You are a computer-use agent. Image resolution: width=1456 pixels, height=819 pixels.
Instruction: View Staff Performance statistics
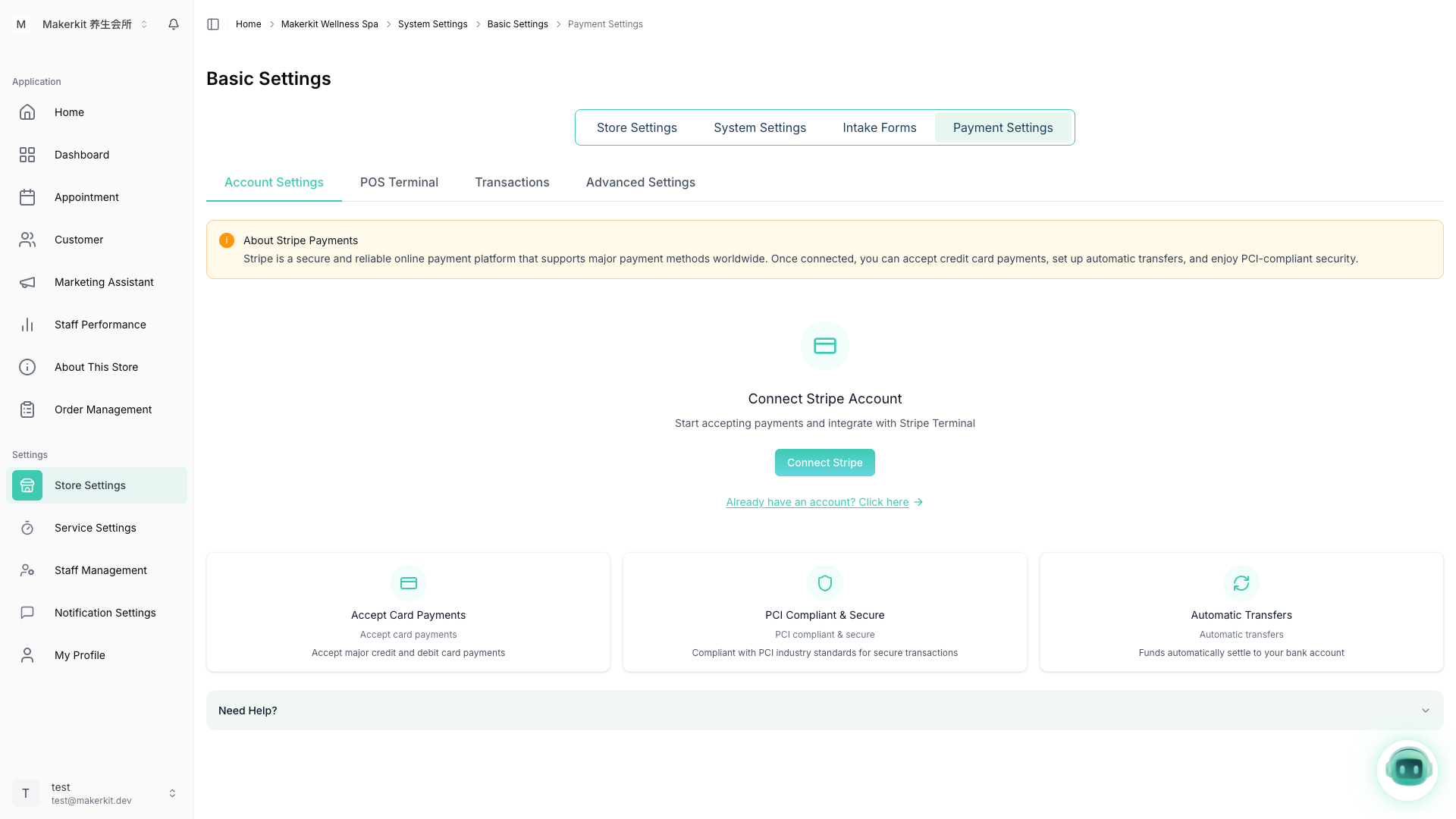(x=100, y=325)
